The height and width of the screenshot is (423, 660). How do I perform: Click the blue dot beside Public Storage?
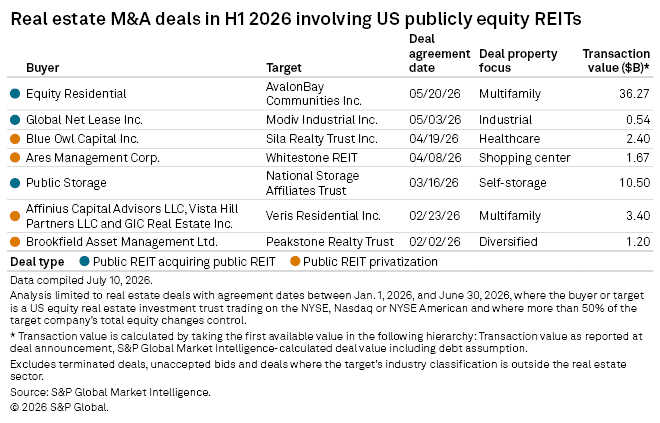15,183
